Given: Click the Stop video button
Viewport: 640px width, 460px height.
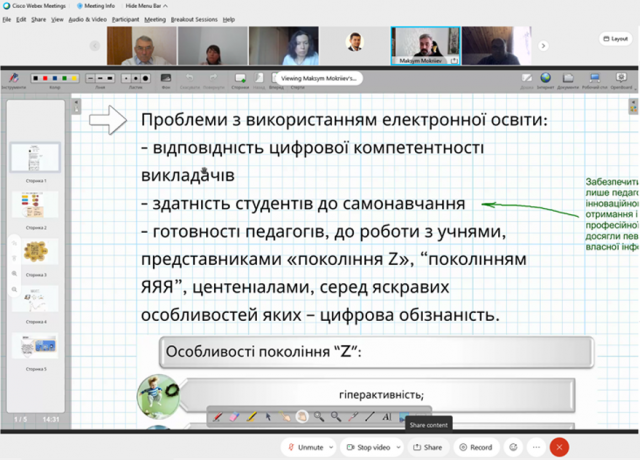Looking at the screenshot, I should click(369, 447).
